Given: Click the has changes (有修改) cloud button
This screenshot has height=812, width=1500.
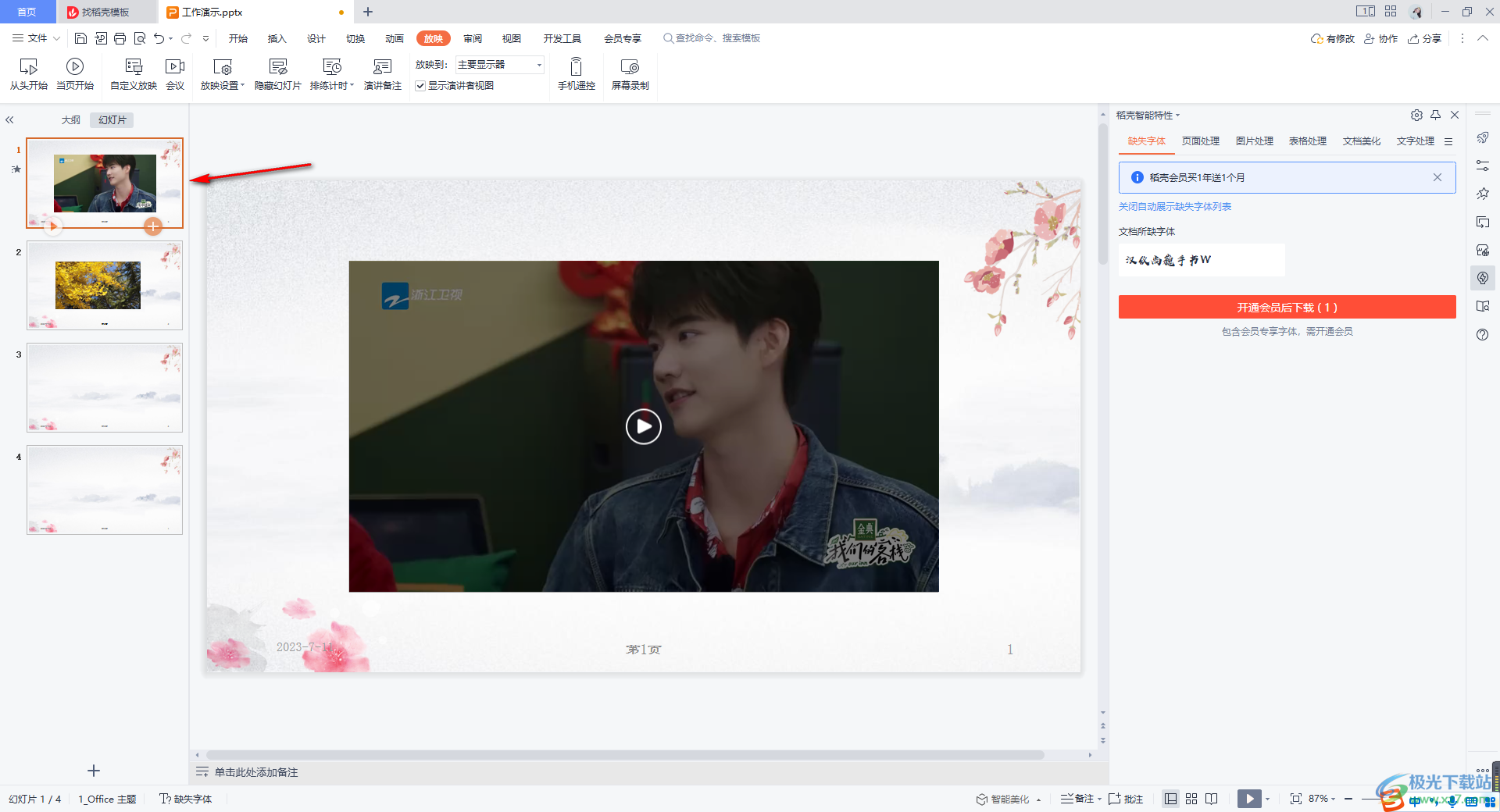Looking at the screenshot, I should pos(1333,38).
